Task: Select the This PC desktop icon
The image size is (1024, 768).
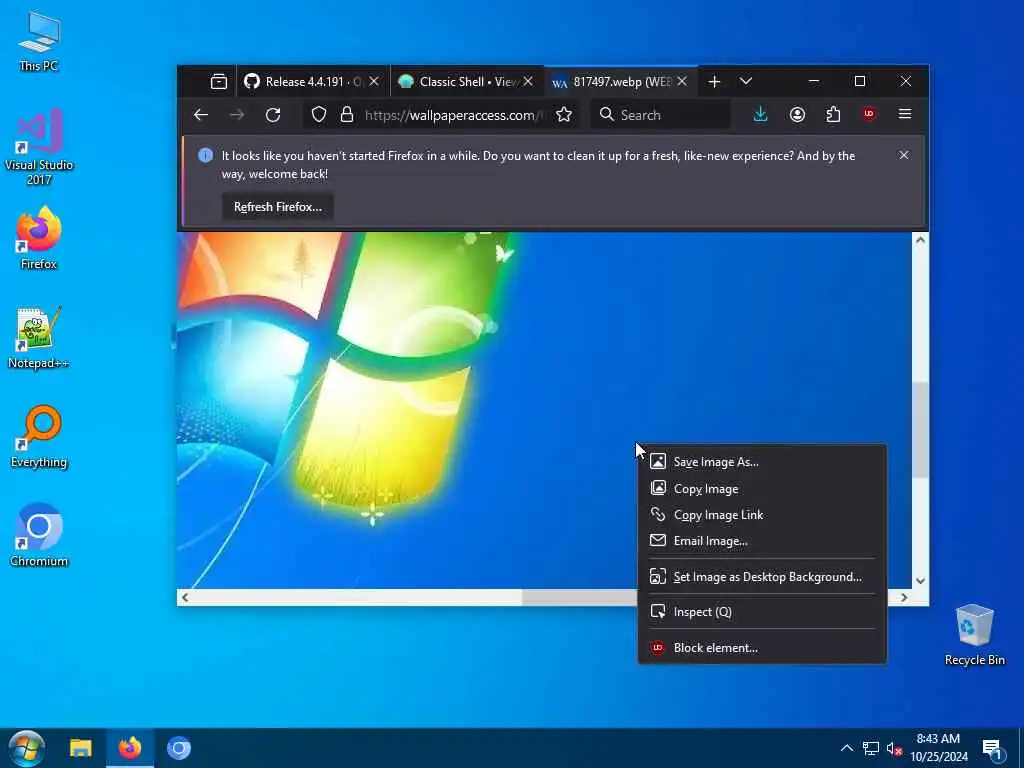Action: (x=39, y=41)
